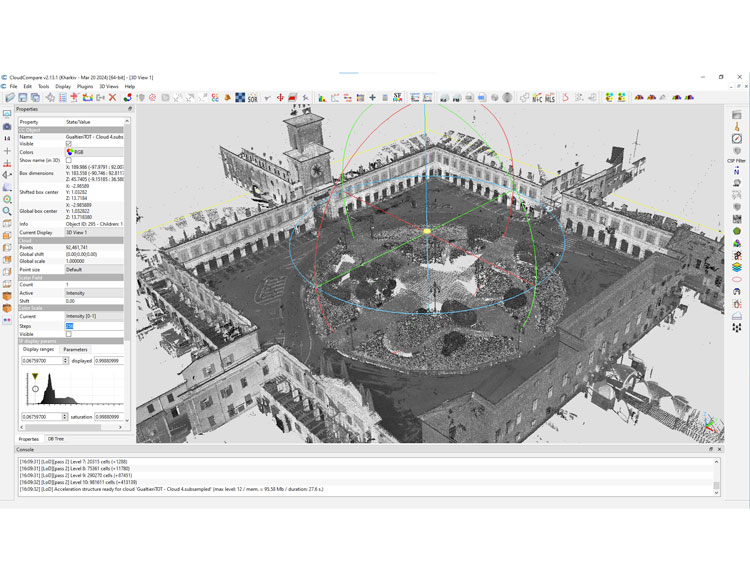Open the Point size Default dropdown
The height and width of the screenshot is (581, 750).
pos(94,270)
